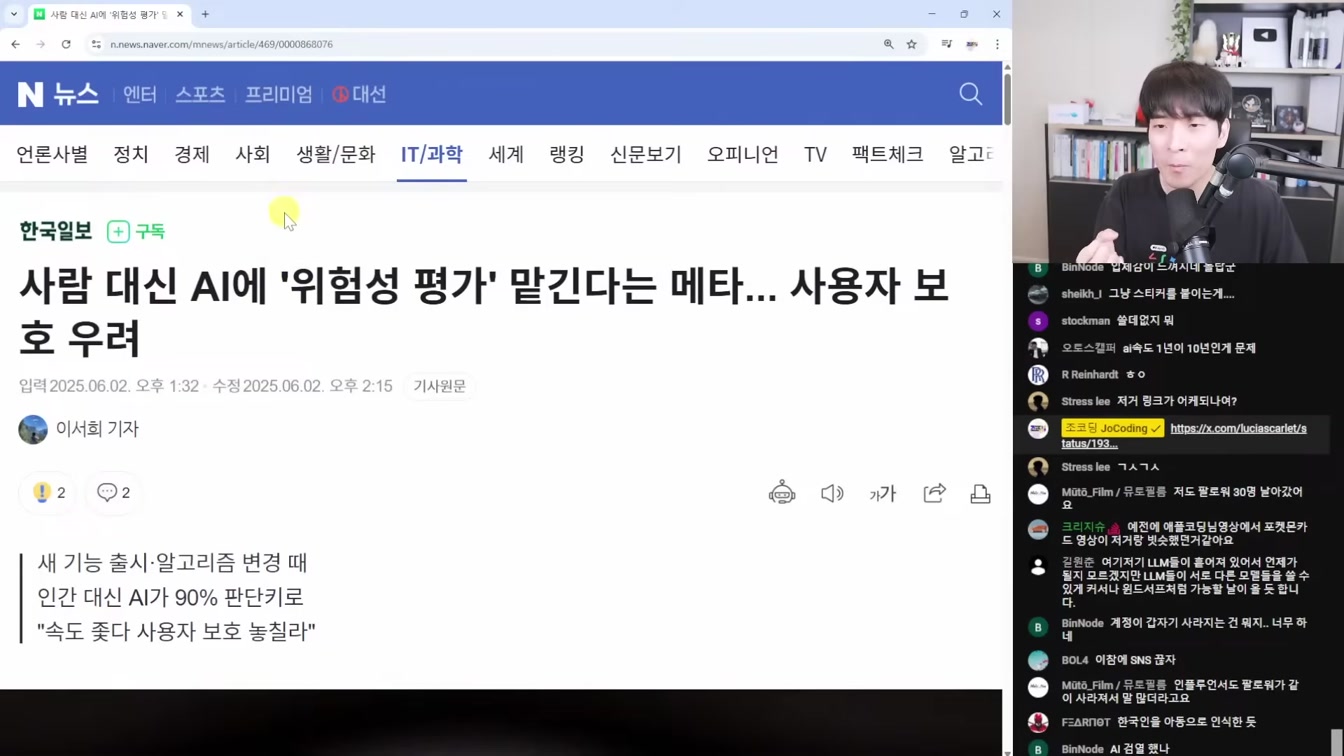Click chat username Stress lee asking about link
Viewport: 1344px width, 756px height.
[1086, 401]
